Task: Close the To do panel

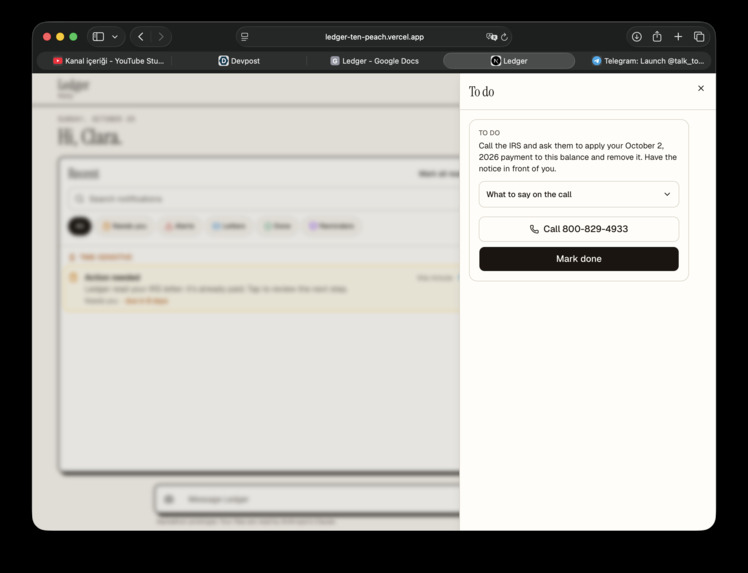Action: pos(700,88)
